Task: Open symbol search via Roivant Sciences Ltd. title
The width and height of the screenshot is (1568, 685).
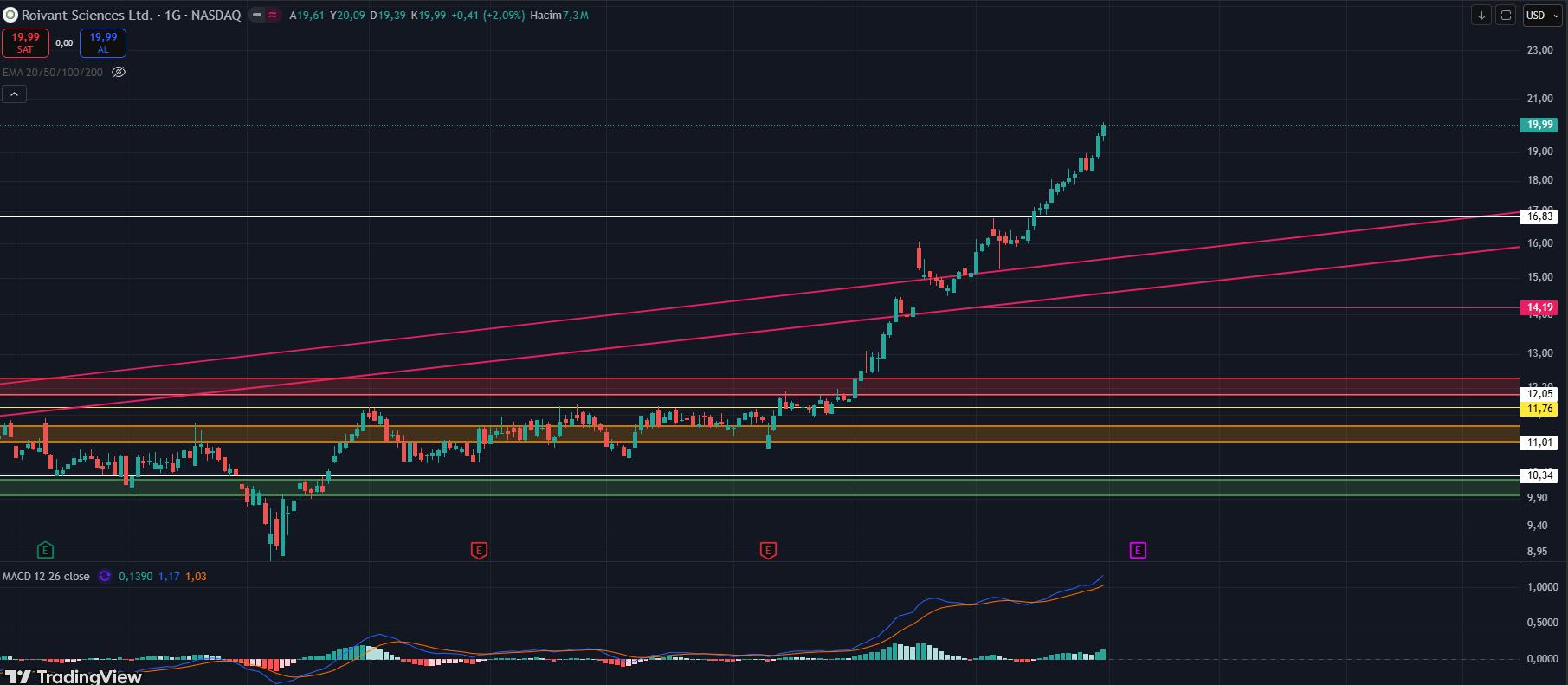Action: (x=87, y=15)
